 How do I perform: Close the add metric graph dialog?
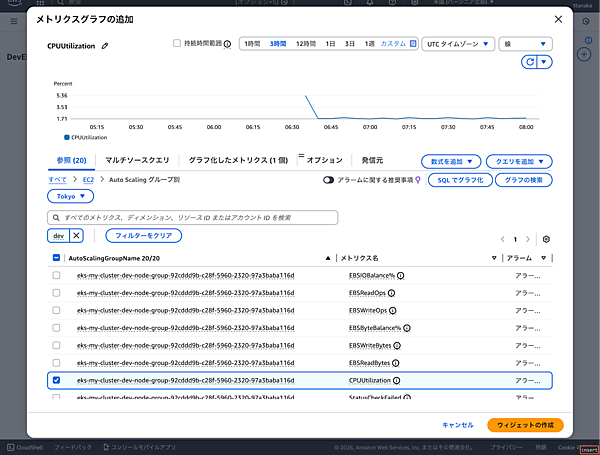pos(557,19)
